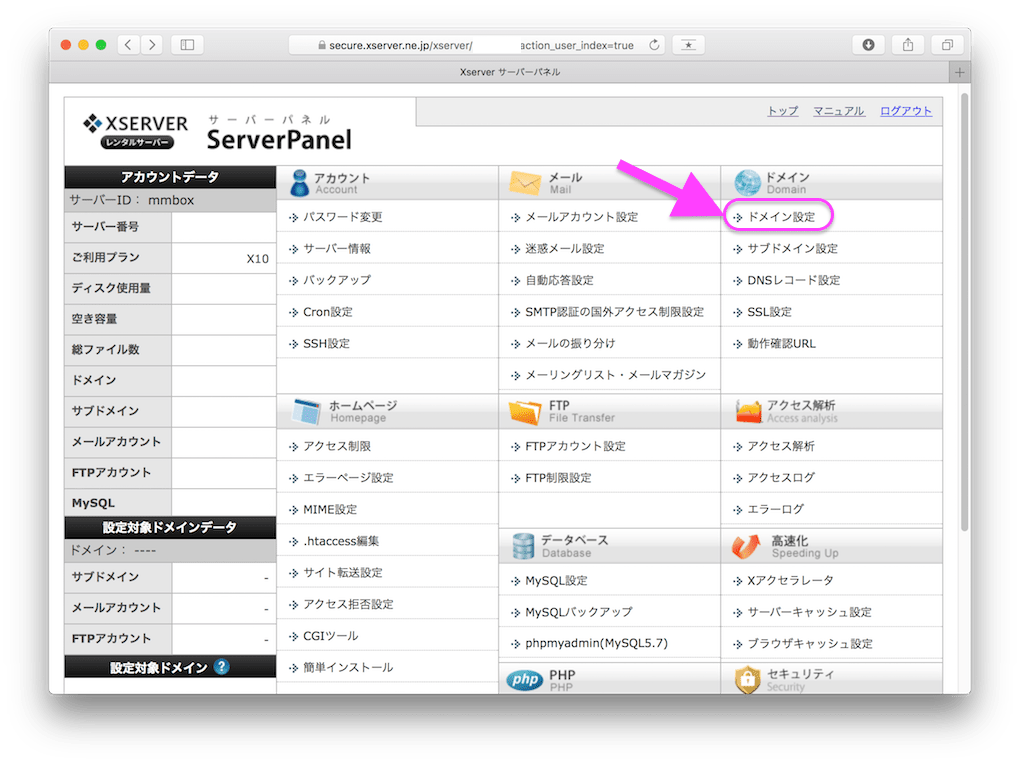Viewport: 1020px width, 764px height.
Task: Open エラーログ
Action: [x=775, y=509]
